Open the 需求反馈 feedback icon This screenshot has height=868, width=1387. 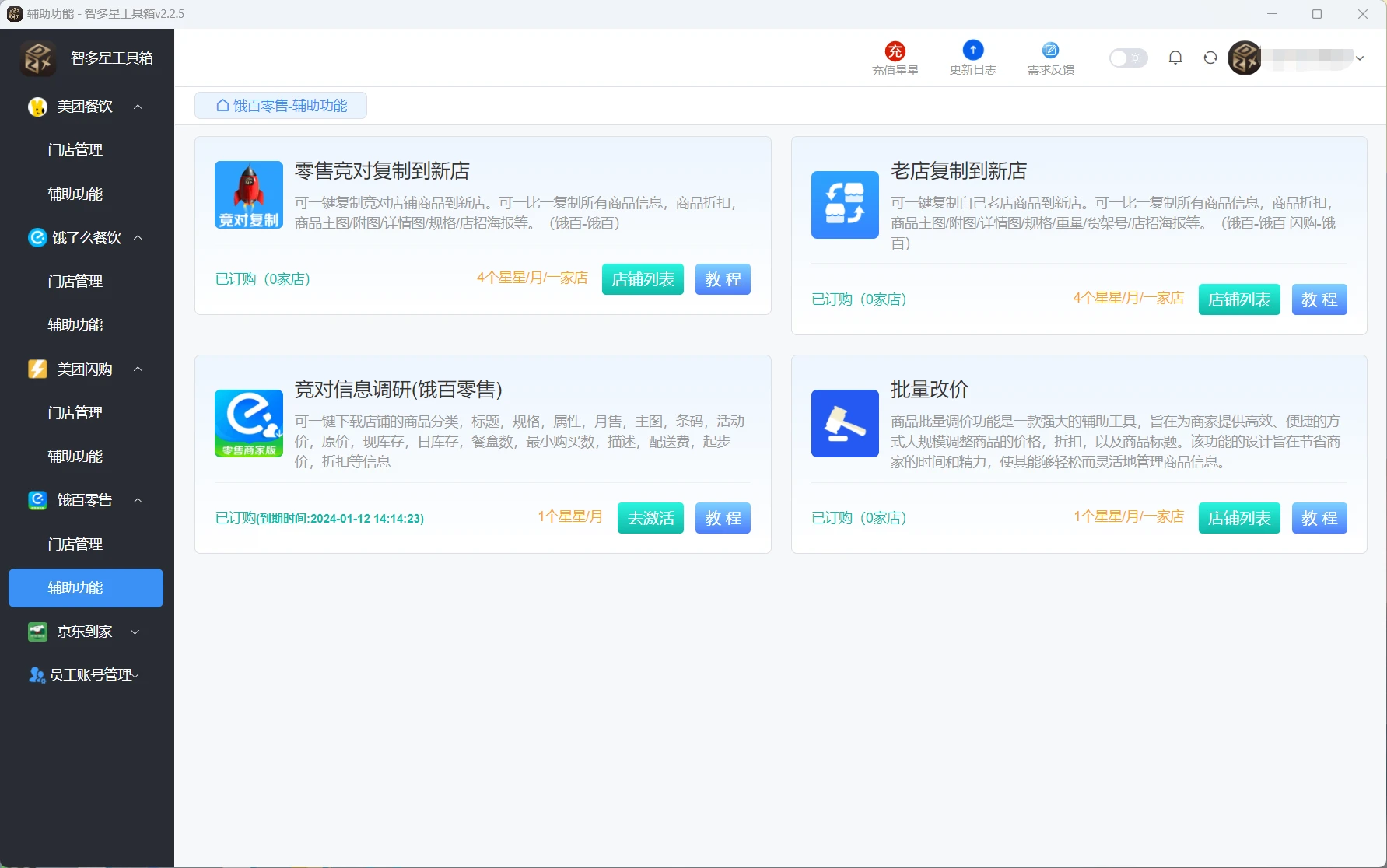1050,50
